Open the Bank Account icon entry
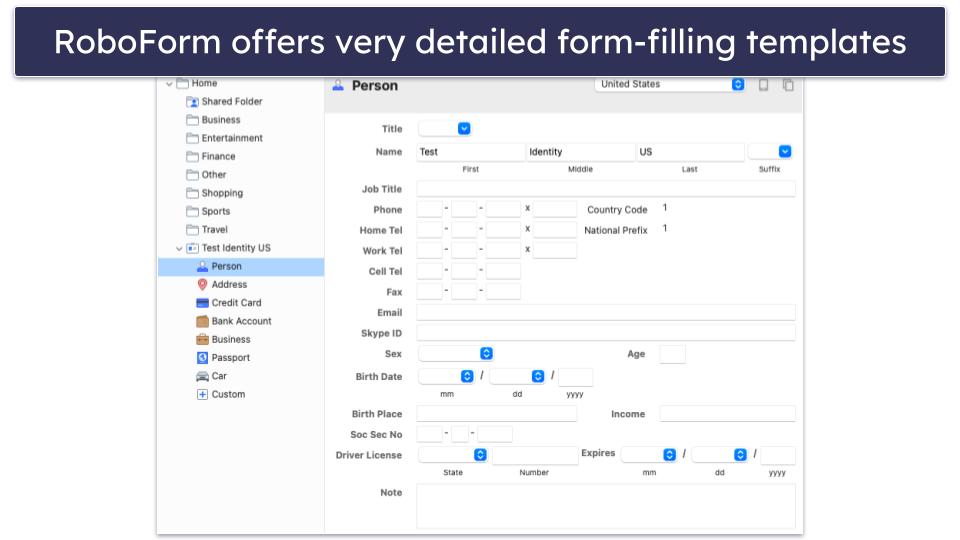The image size is (960, 540). (203, 321)
